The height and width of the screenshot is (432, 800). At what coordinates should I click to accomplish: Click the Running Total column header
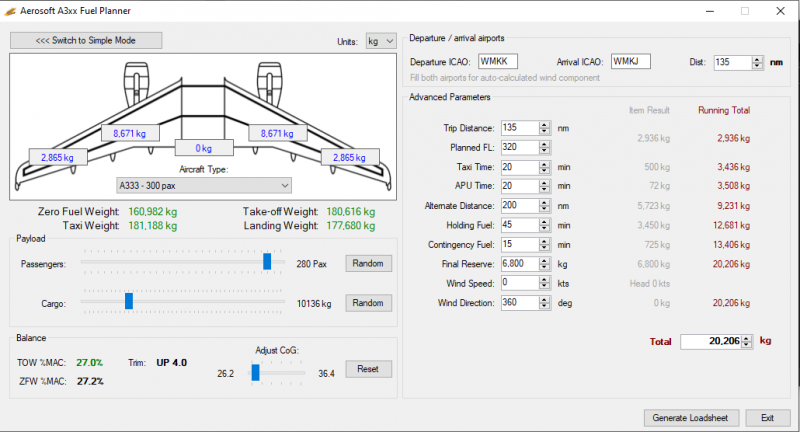tap(724, 110)
